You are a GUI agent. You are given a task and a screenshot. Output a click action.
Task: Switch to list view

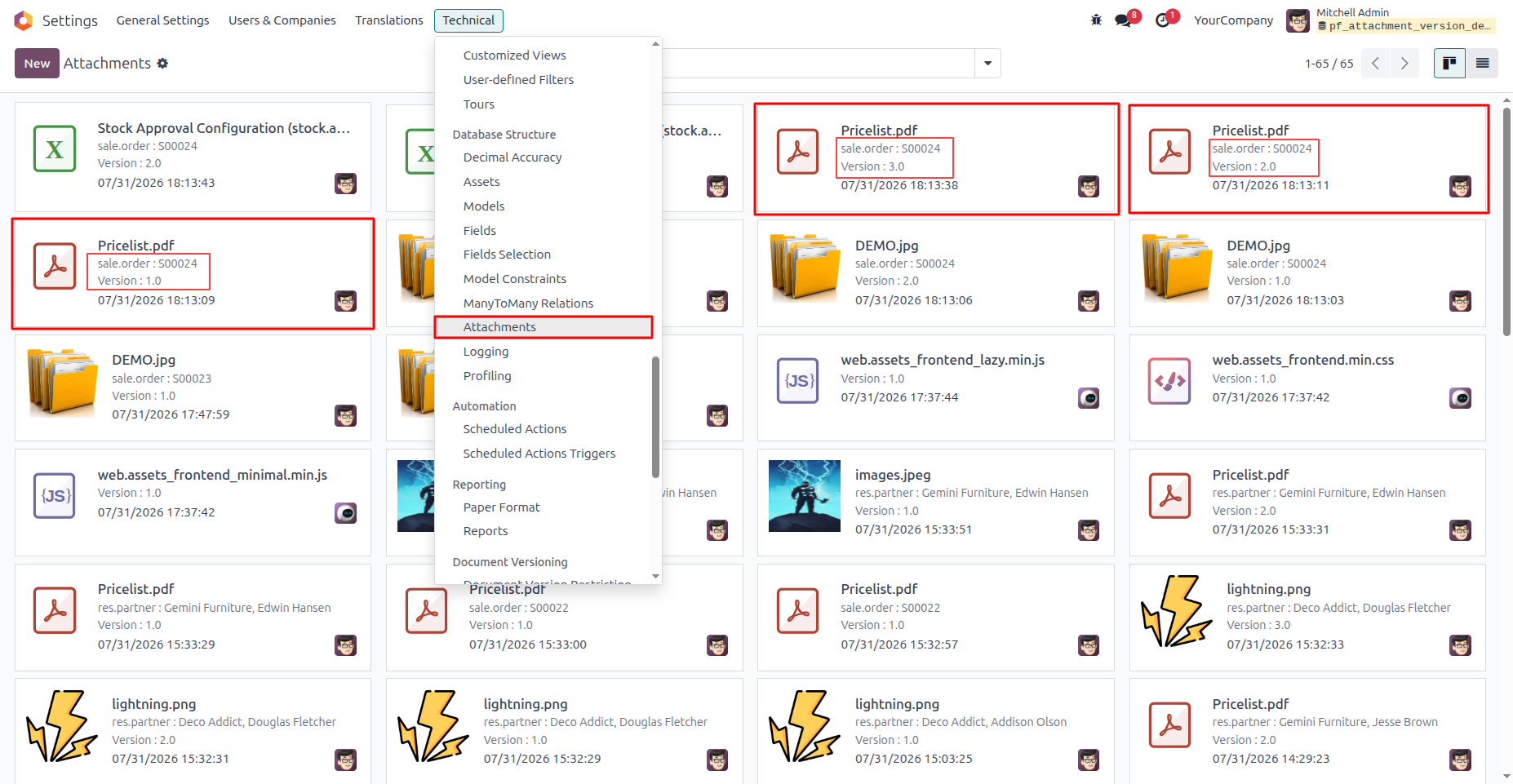pos(1482,63)
